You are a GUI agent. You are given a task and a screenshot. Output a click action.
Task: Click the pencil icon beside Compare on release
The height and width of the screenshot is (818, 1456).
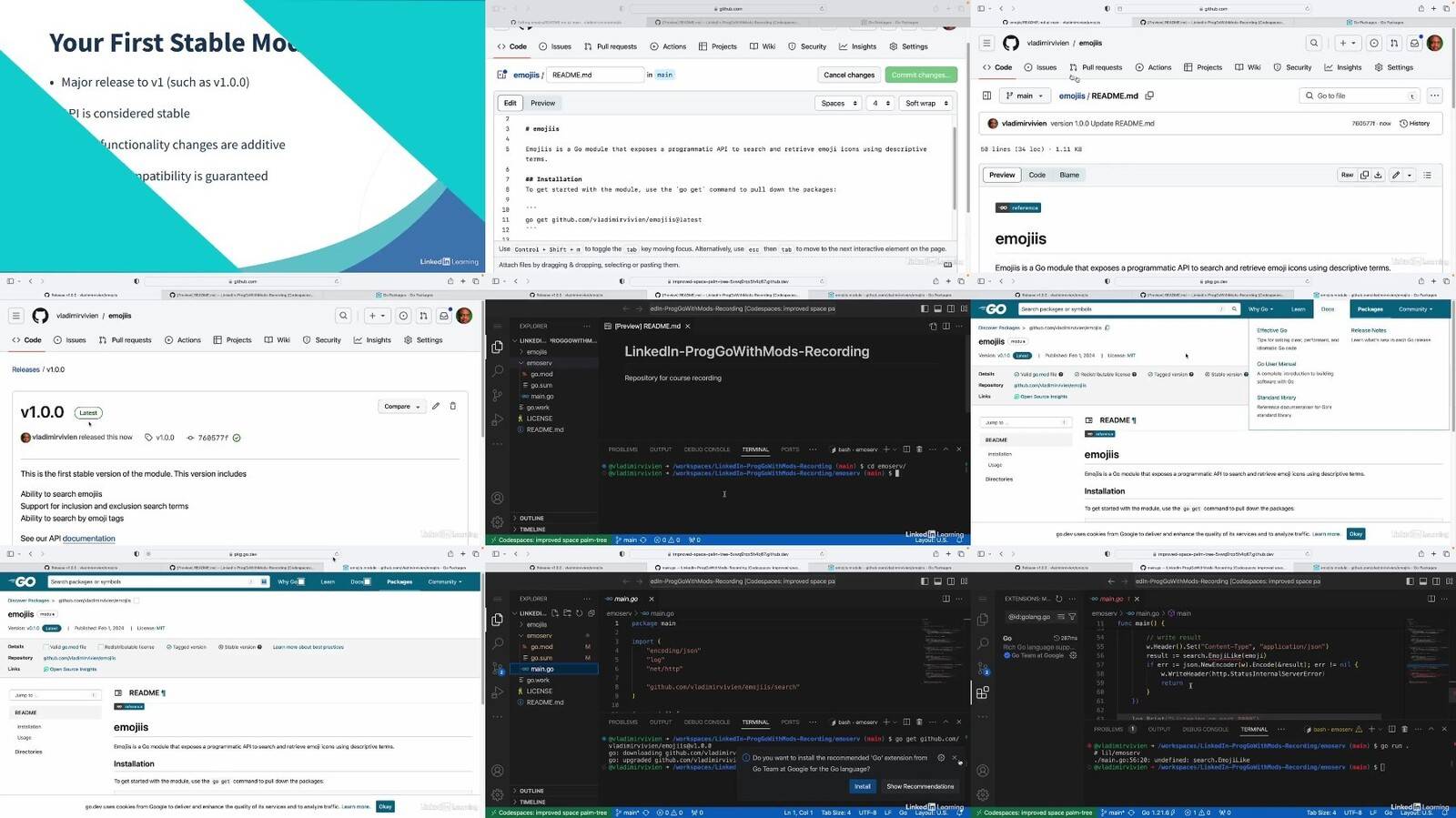(x=436, y=406)
